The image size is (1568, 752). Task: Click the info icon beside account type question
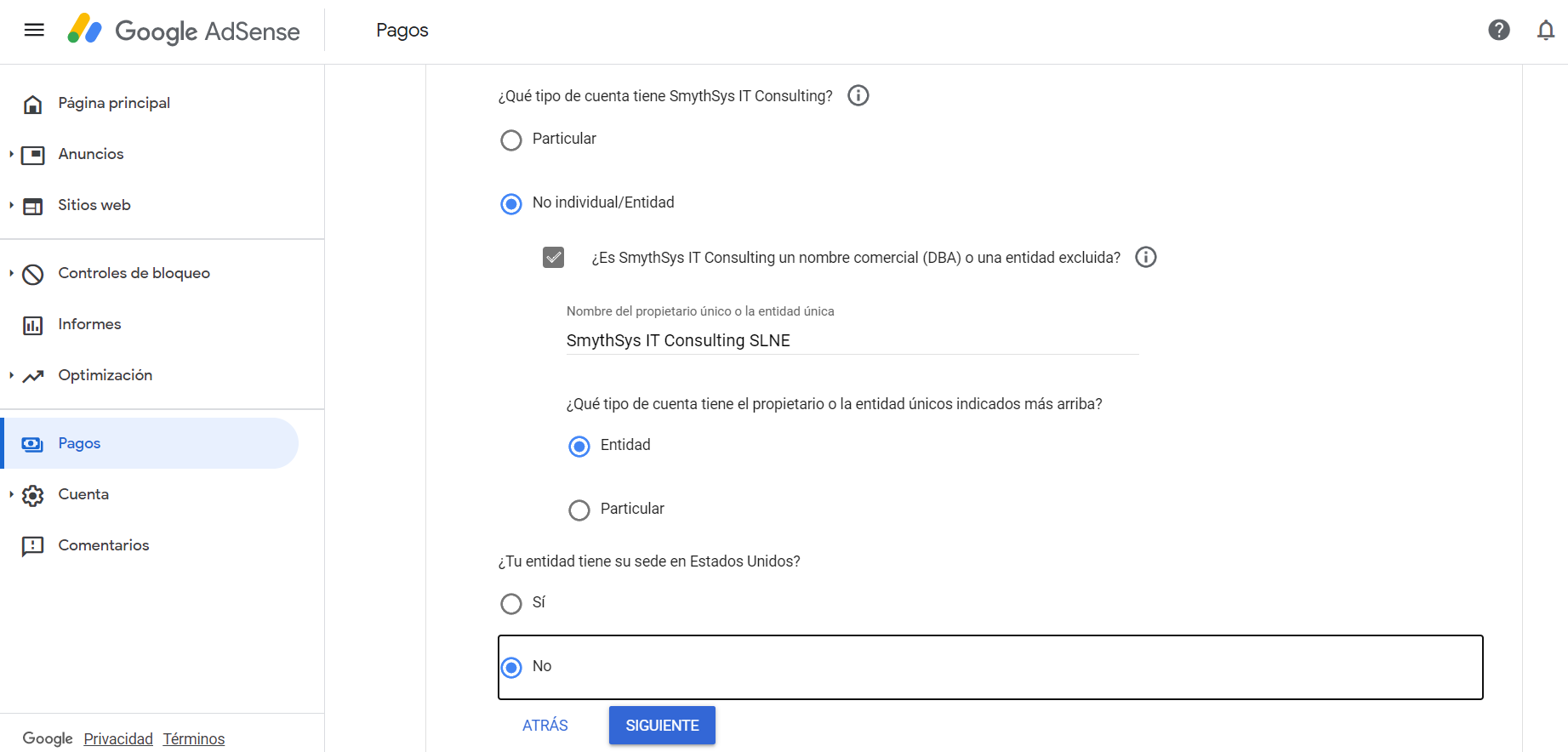click(858, 95)
